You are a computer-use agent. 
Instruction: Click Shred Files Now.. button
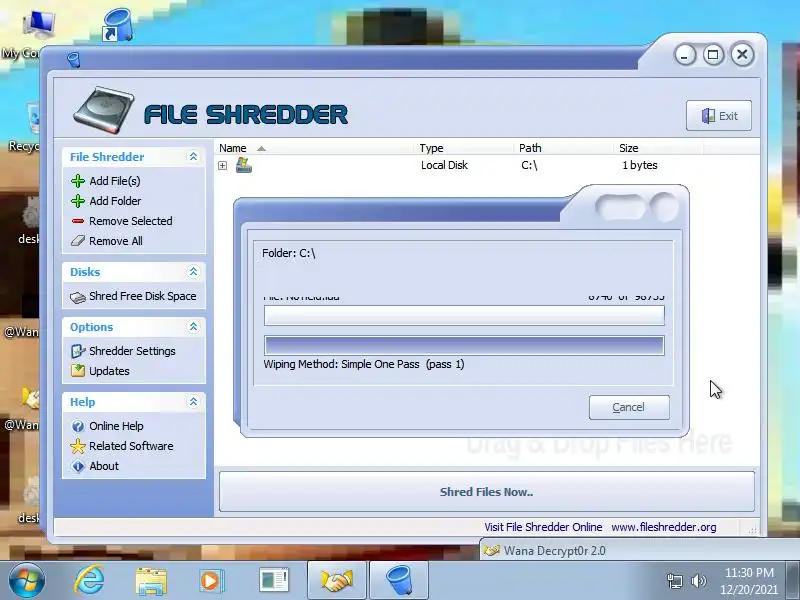click(486, 492)
